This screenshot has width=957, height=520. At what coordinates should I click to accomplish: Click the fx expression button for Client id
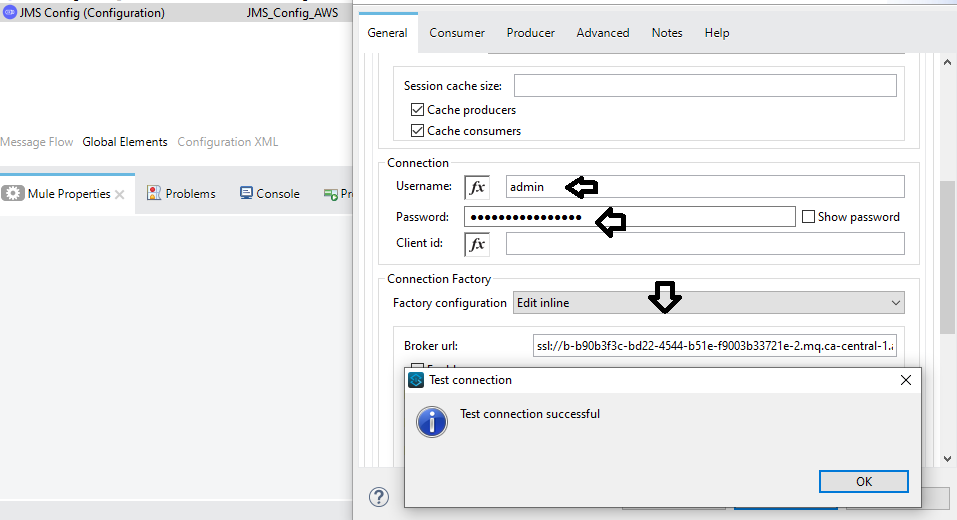click(477, 244)
